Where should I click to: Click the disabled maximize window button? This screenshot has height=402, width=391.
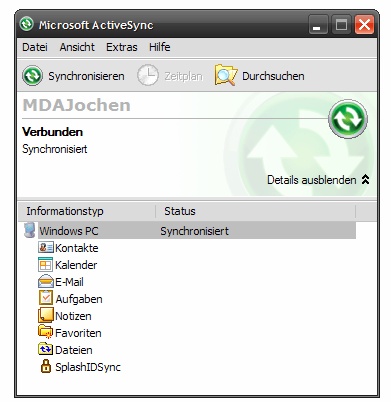(341, 24)
